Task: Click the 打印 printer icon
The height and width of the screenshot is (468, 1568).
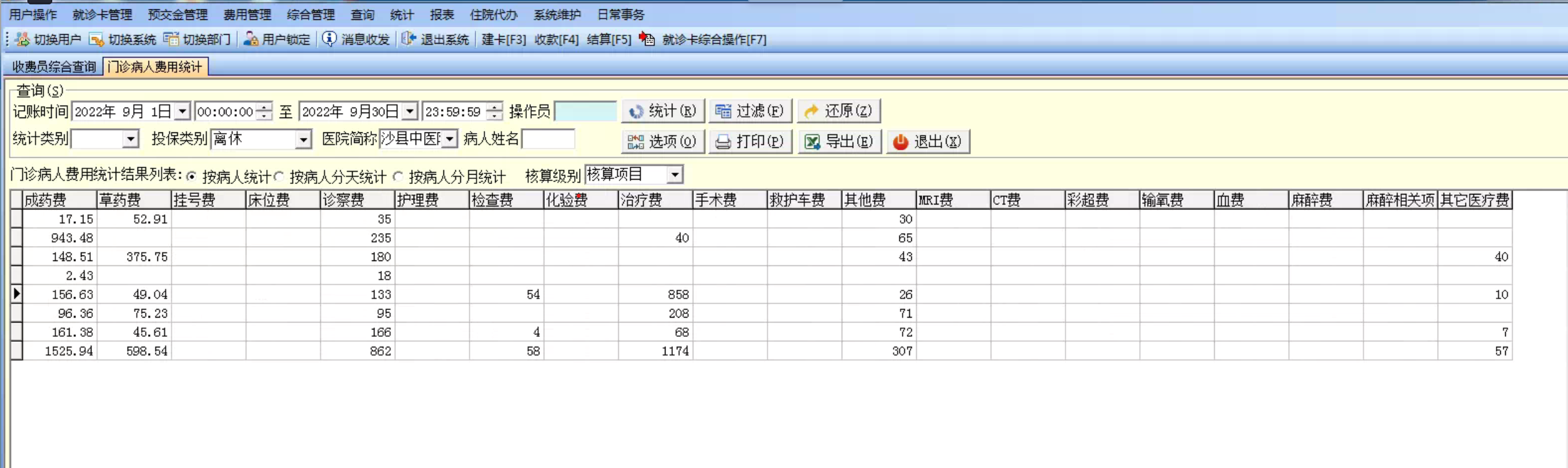Action: point(723,142)
